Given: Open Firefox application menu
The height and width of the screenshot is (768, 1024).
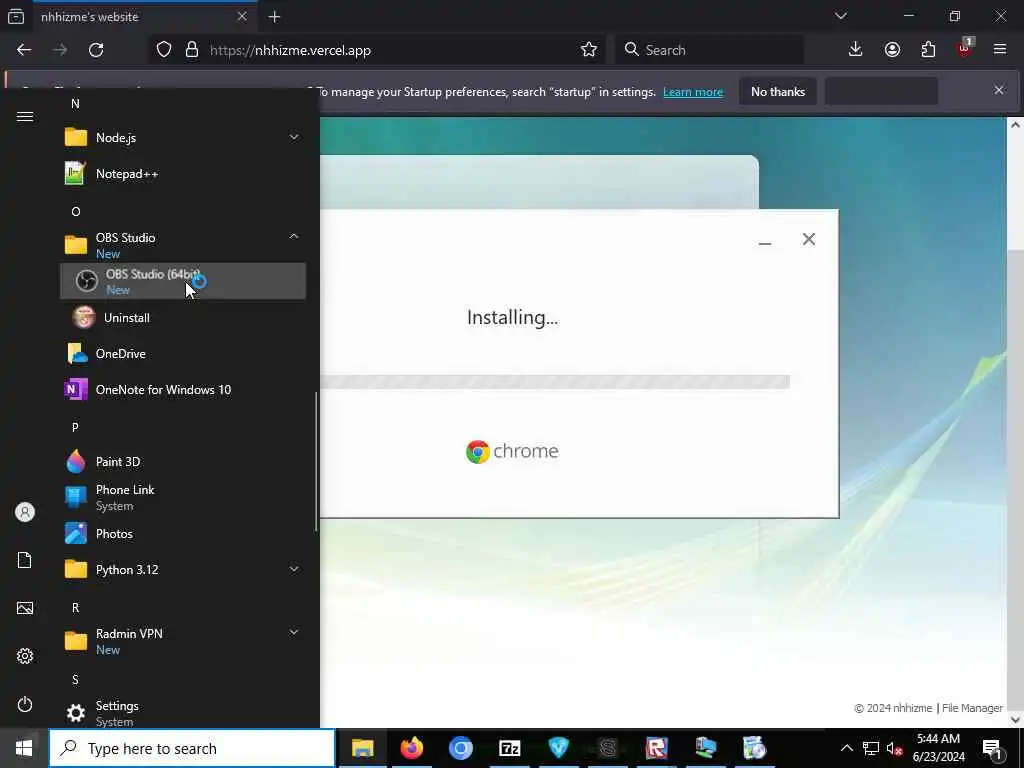Looking at the screenshot, I should [1000, 50].
